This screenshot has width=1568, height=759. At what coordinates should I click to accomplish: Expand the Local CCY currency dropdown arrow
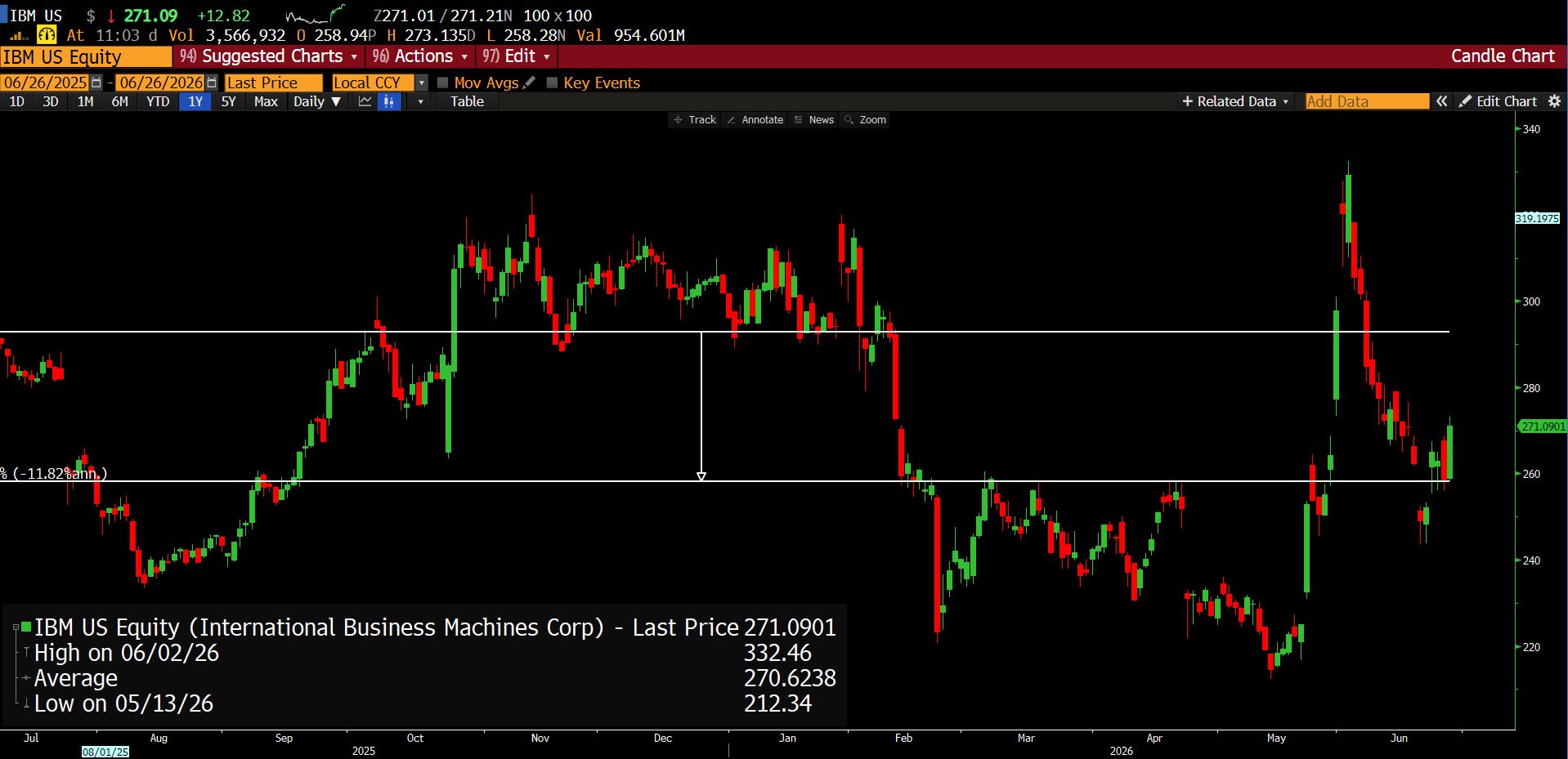click(x=422, y=83)
